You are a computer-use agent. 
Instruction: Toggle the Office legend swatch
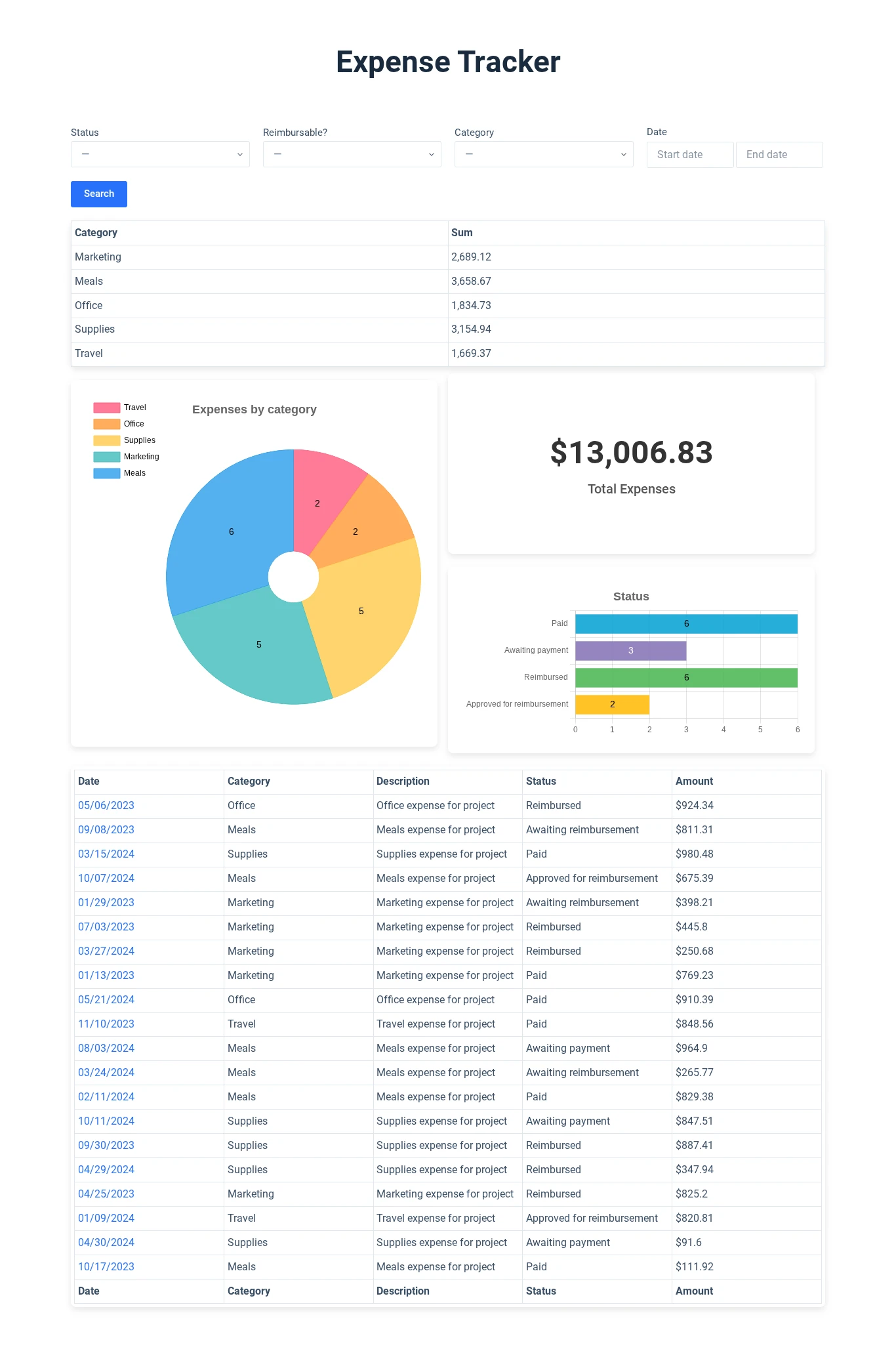click(x=107, y=424)
